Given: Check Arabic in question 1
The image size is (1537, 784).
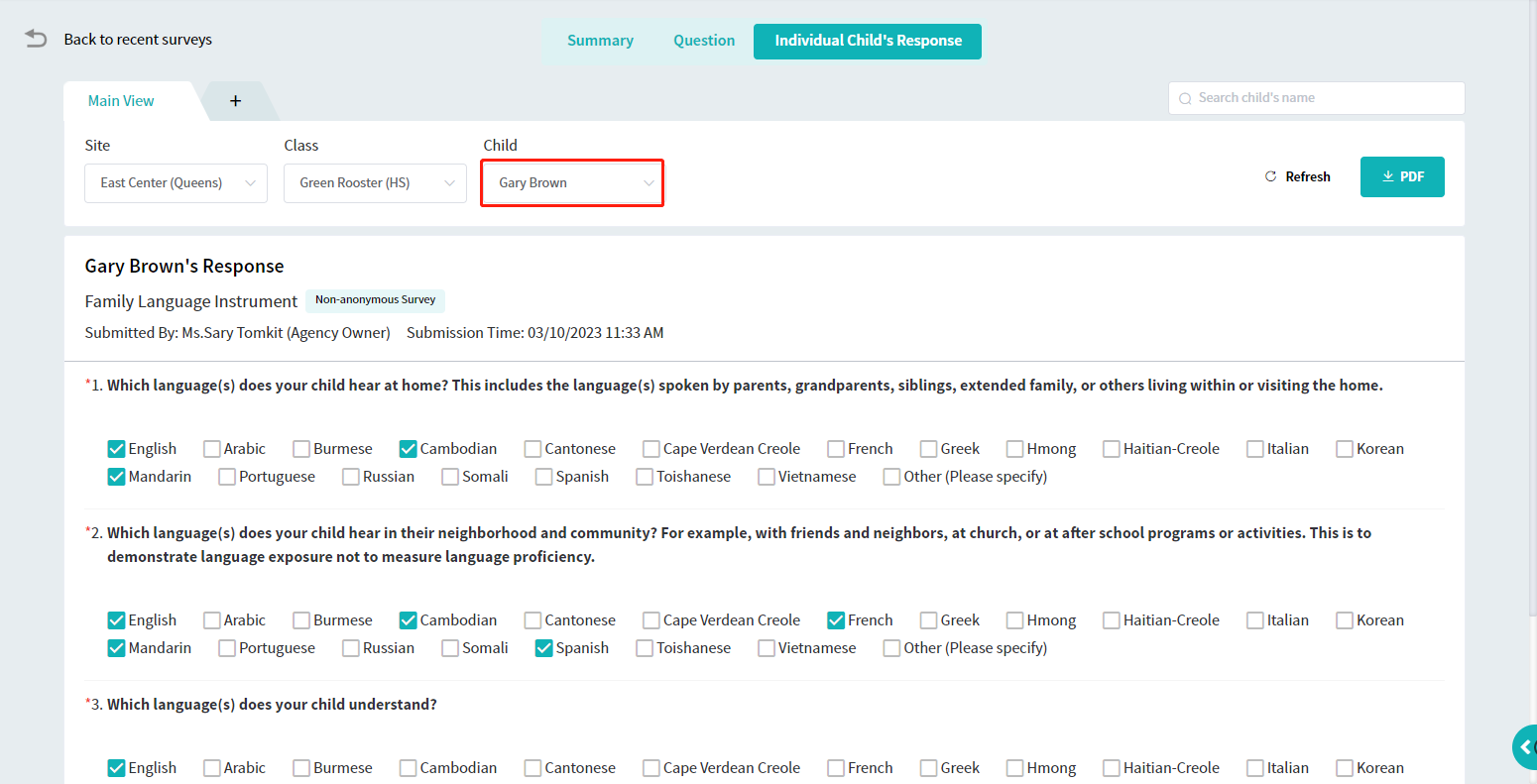Looking at the screenshot, I should pos(212,449).
